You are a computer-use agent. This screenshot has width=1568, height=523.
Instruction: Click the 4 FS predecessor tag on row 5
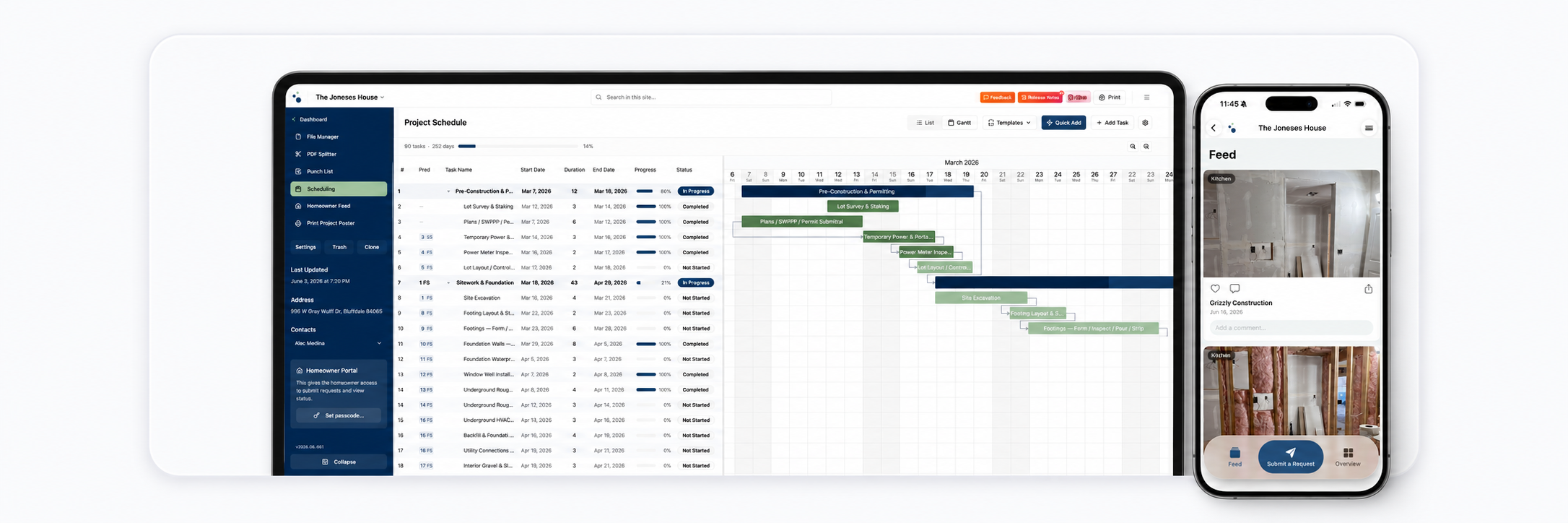tap(427, 252)
